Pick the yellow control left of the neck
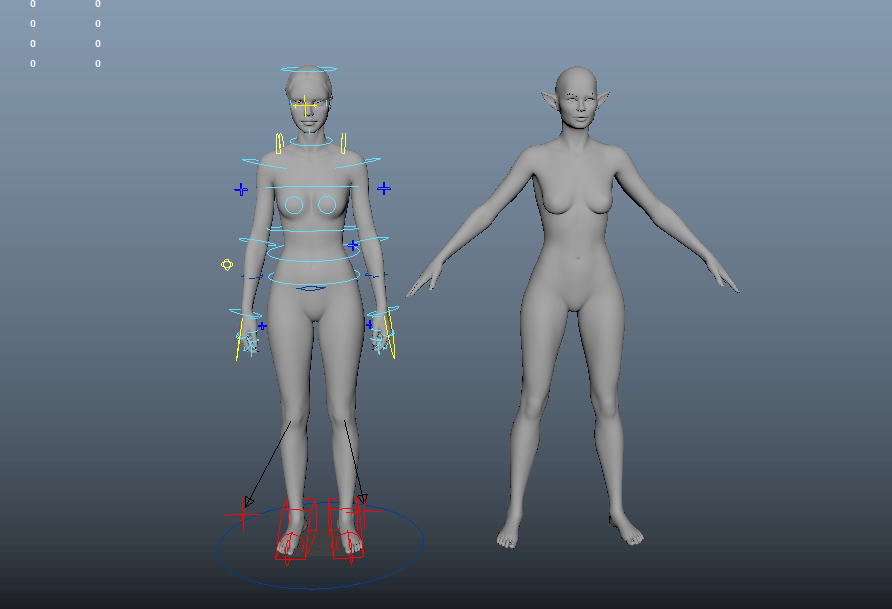Viewport: 892px width, 609px height. 279,143
